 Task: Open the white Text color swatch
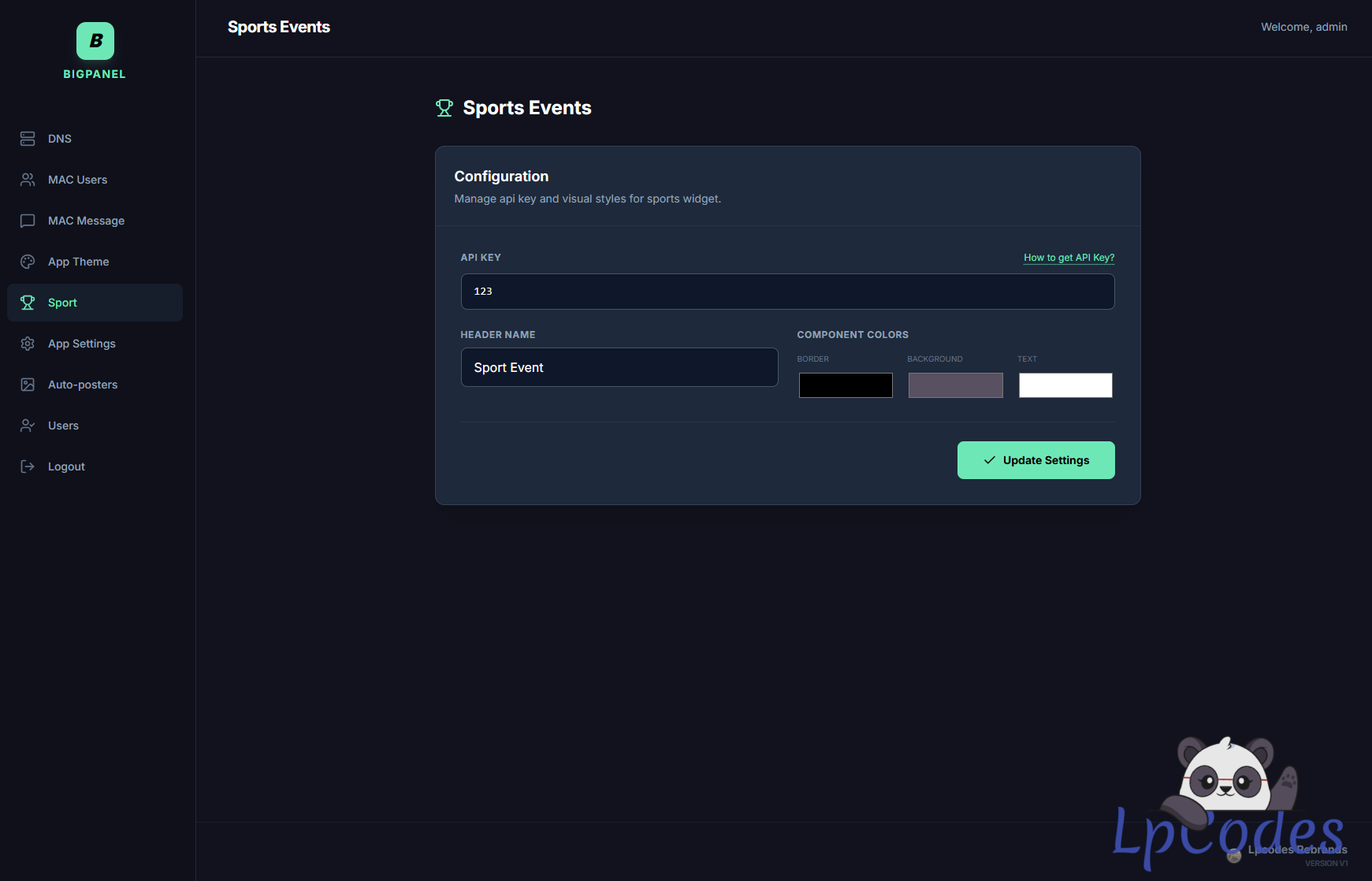pos(1065,385)
